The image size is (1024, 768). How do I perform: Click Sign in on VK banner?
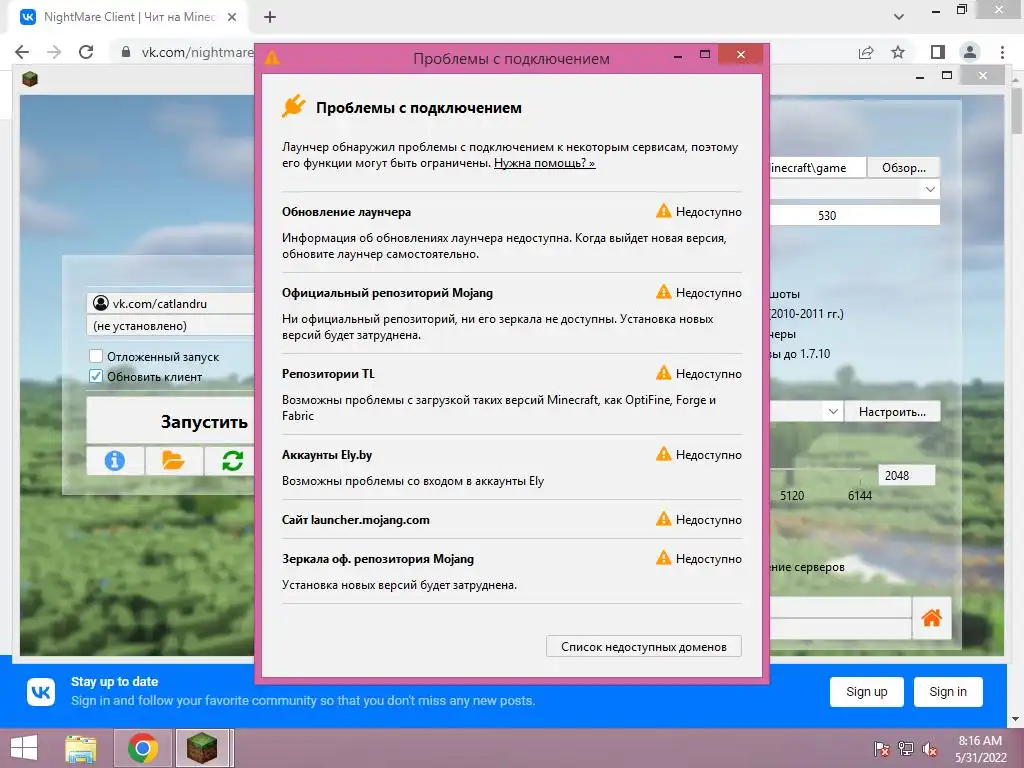point(948,692)
